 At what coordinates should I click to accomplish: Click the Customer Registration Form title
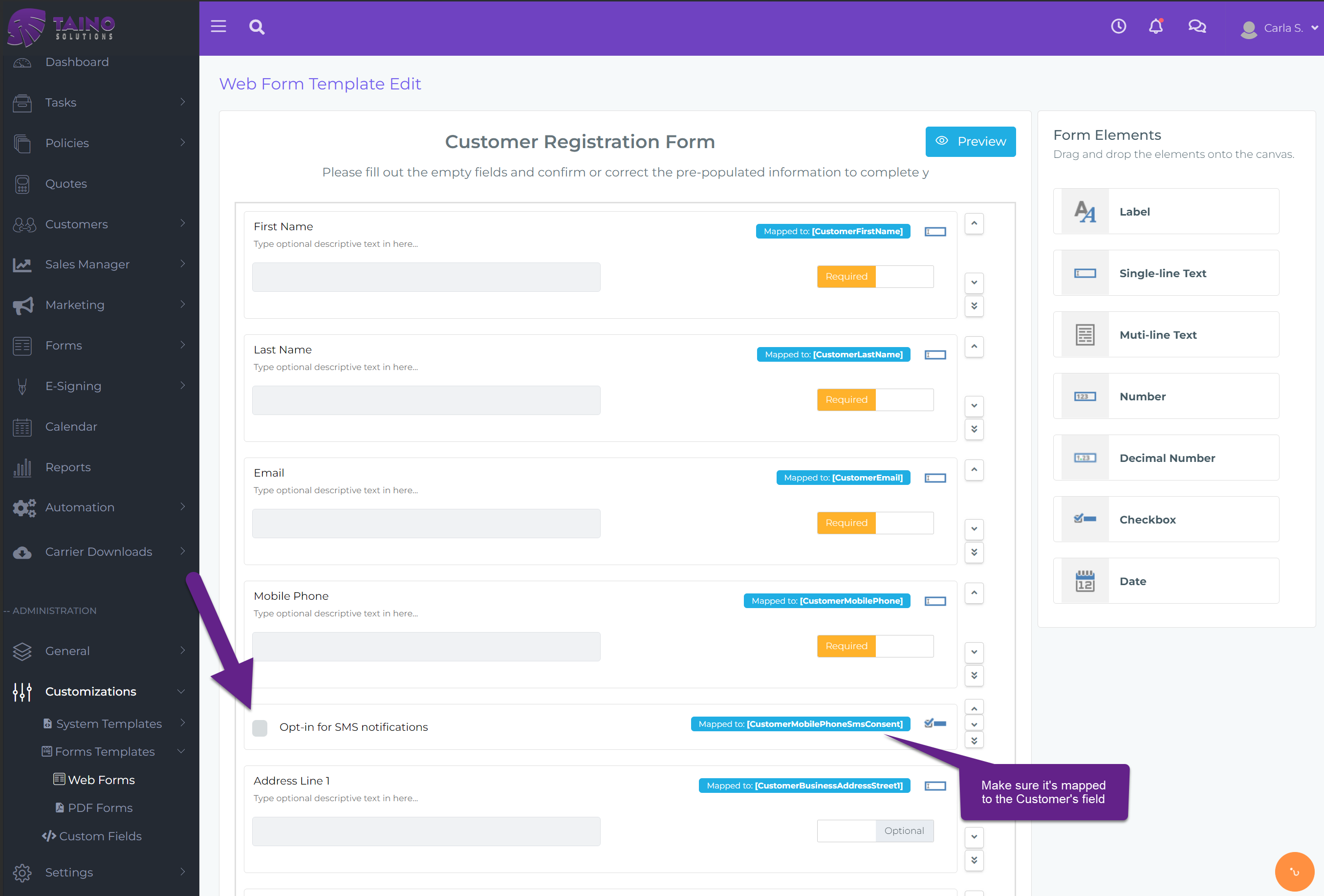click(x=579, y=141)
